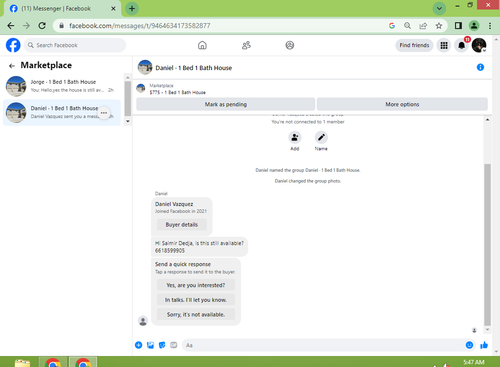Screen dimensions: 500x367
Task: Open the first Chrome taskbar icon
Action: [53, 363]
